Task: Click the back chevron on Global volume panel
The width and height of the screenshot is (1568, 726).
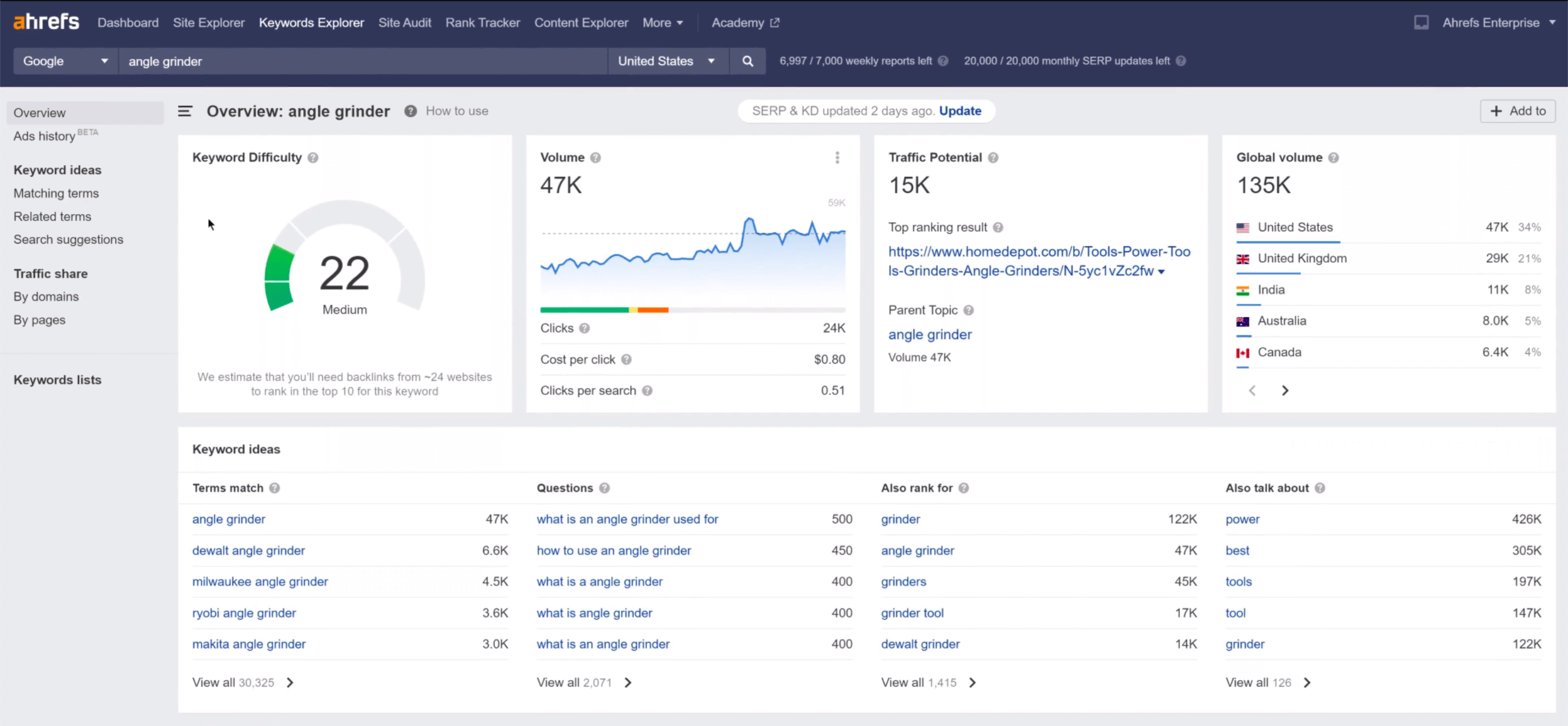Action: [1252, 390]
